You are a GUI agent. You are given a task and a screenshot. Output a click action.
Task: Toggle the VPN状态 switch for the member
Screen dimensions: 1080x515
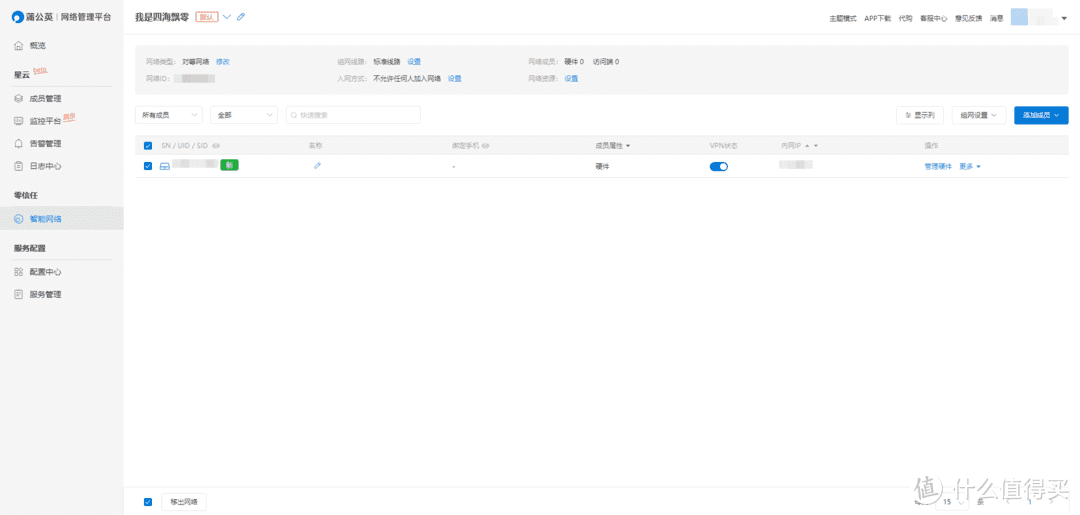coord(718,166)
